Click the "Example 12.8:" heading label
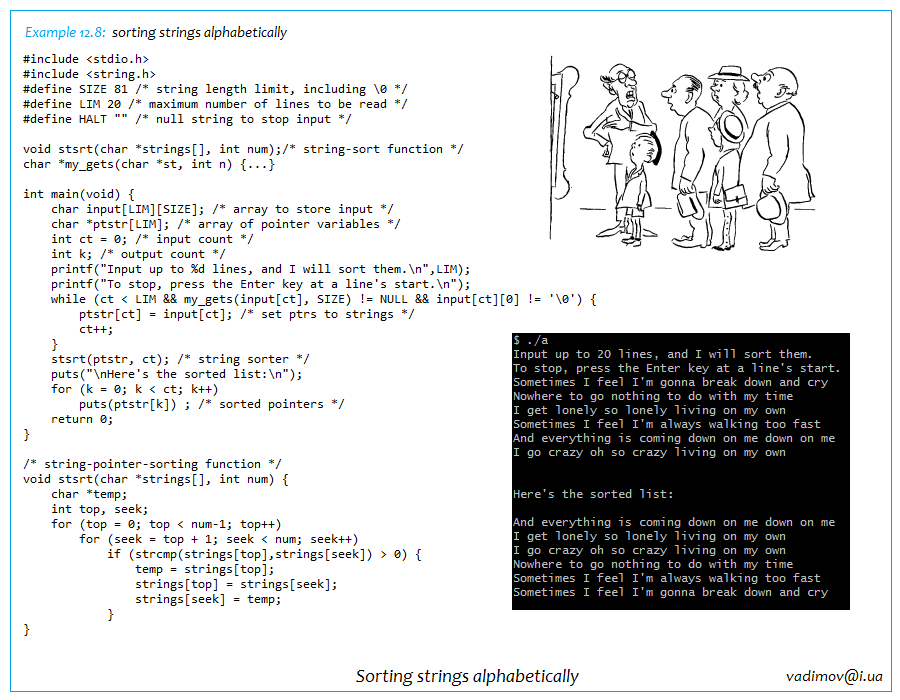 pos(65,33)
